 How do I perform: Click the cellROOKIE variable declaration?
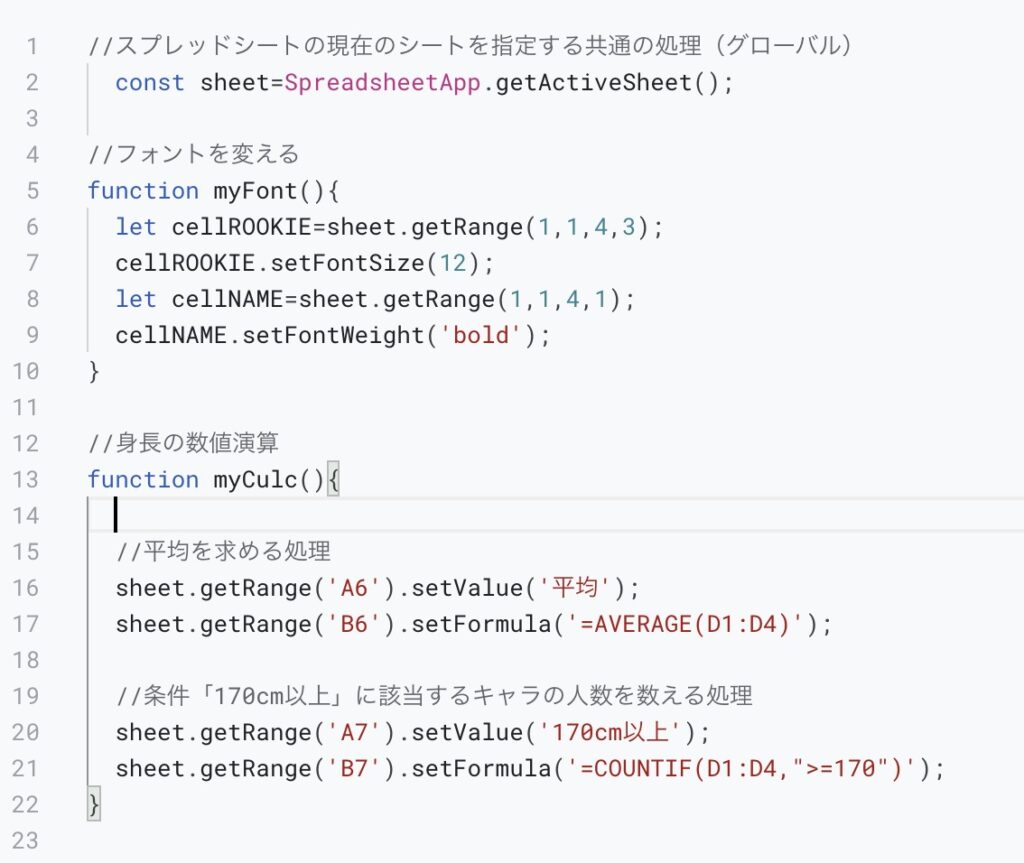pyautogui.click(x=242, y=227)
